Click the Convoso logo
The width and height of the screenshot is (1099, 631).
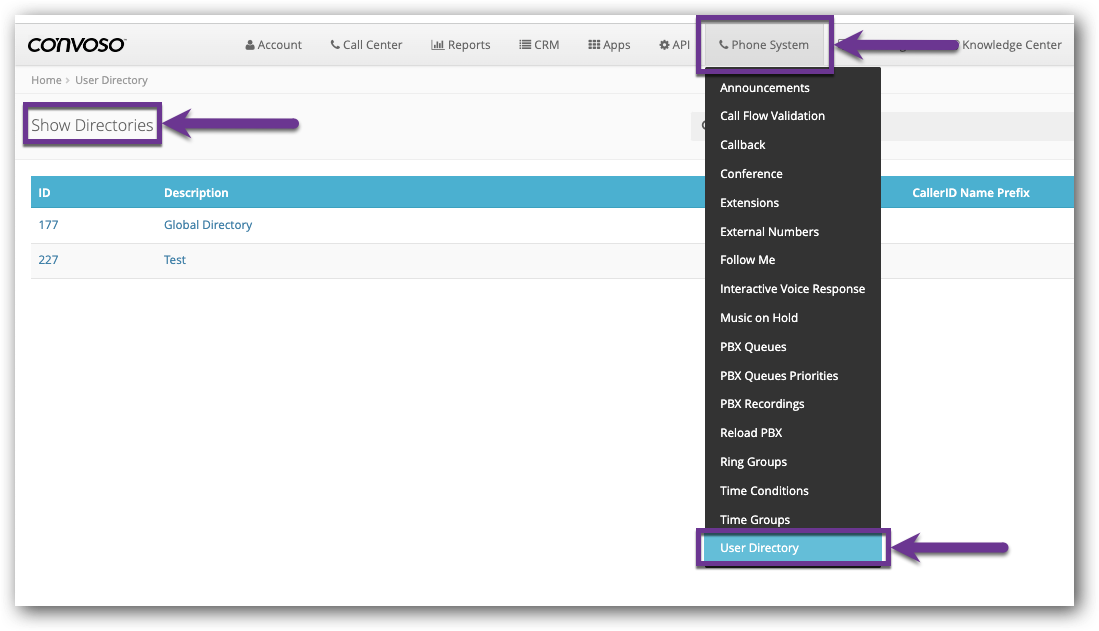tap(76, 45)
